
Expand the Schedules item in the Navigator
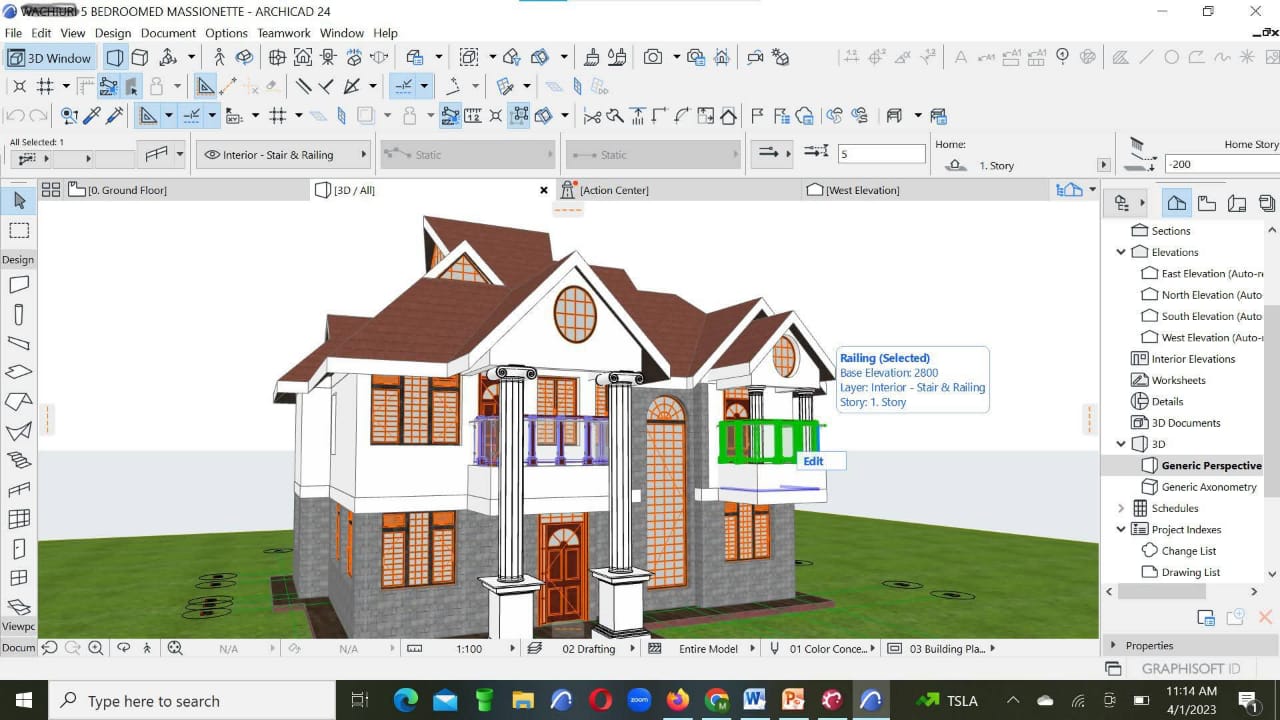[x=1119, y=508]
